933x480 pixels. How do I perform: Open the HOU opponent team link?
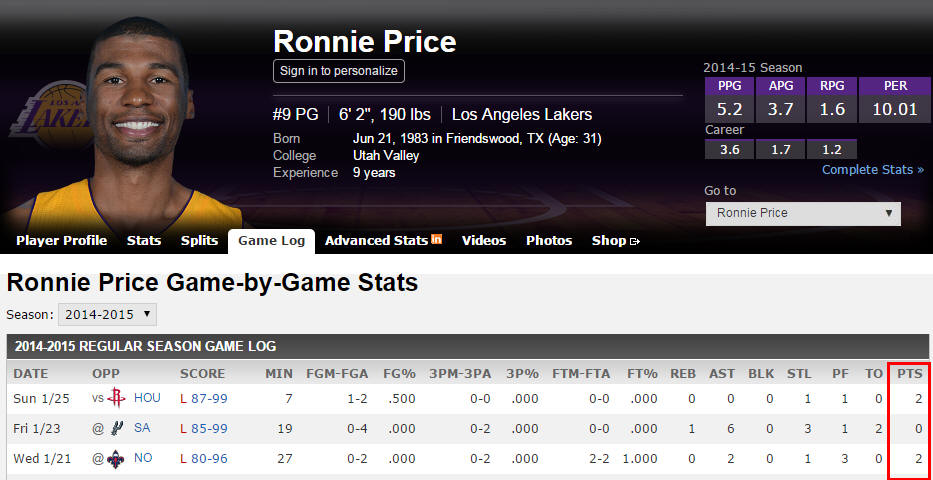pos(147,398)
